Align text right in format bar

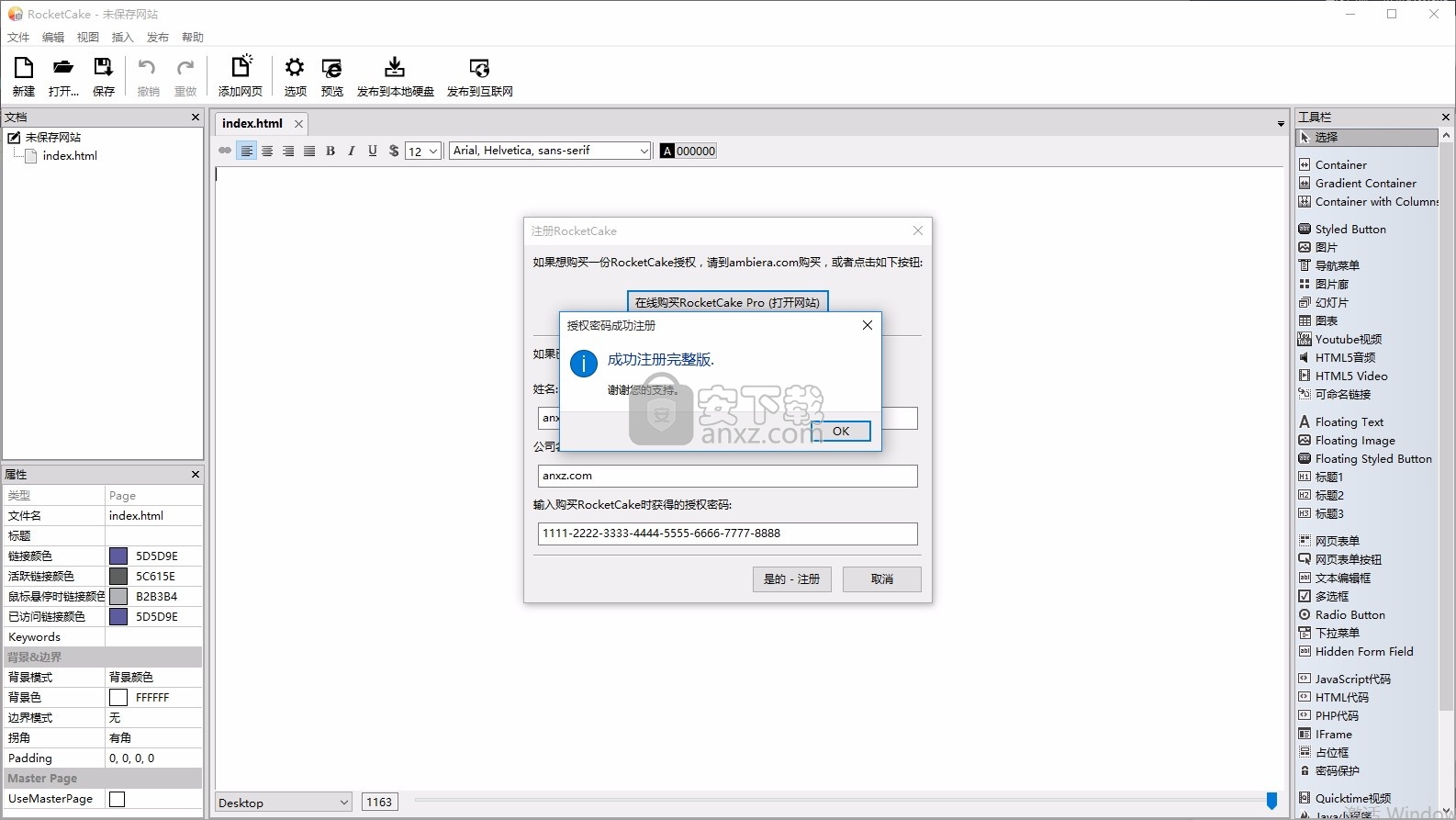click(x=288, y=151)
